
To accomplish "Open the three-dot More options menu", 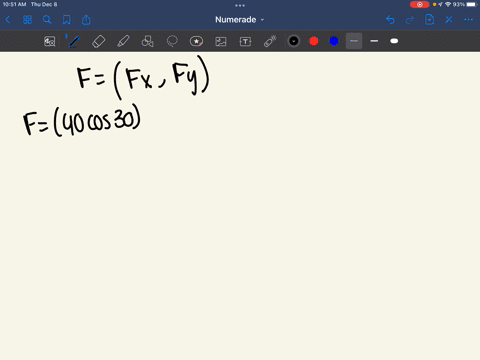I will [x=468, y=20].
